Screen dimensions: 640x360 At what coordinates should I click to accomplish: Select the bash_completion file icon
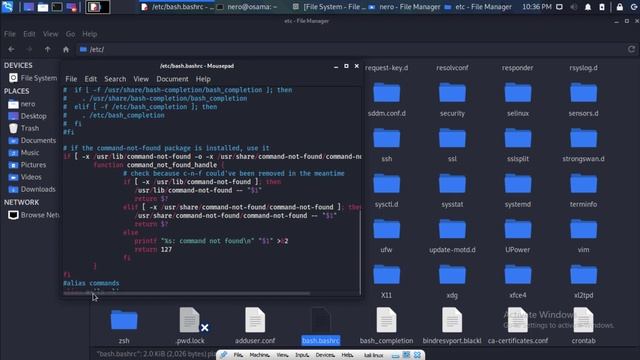[387, 320]
